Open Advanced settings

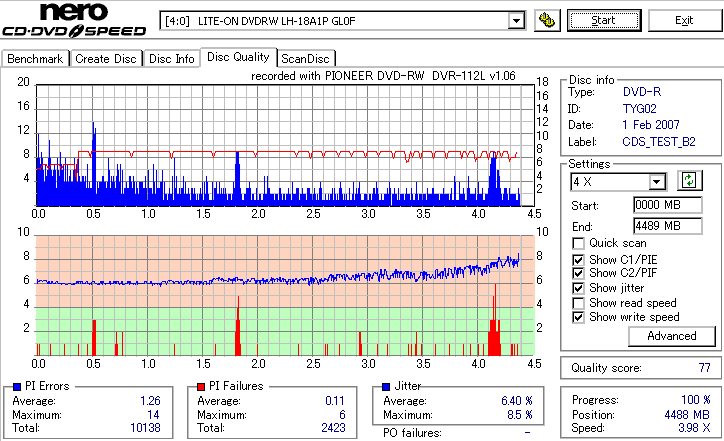[x=672, y=336]
